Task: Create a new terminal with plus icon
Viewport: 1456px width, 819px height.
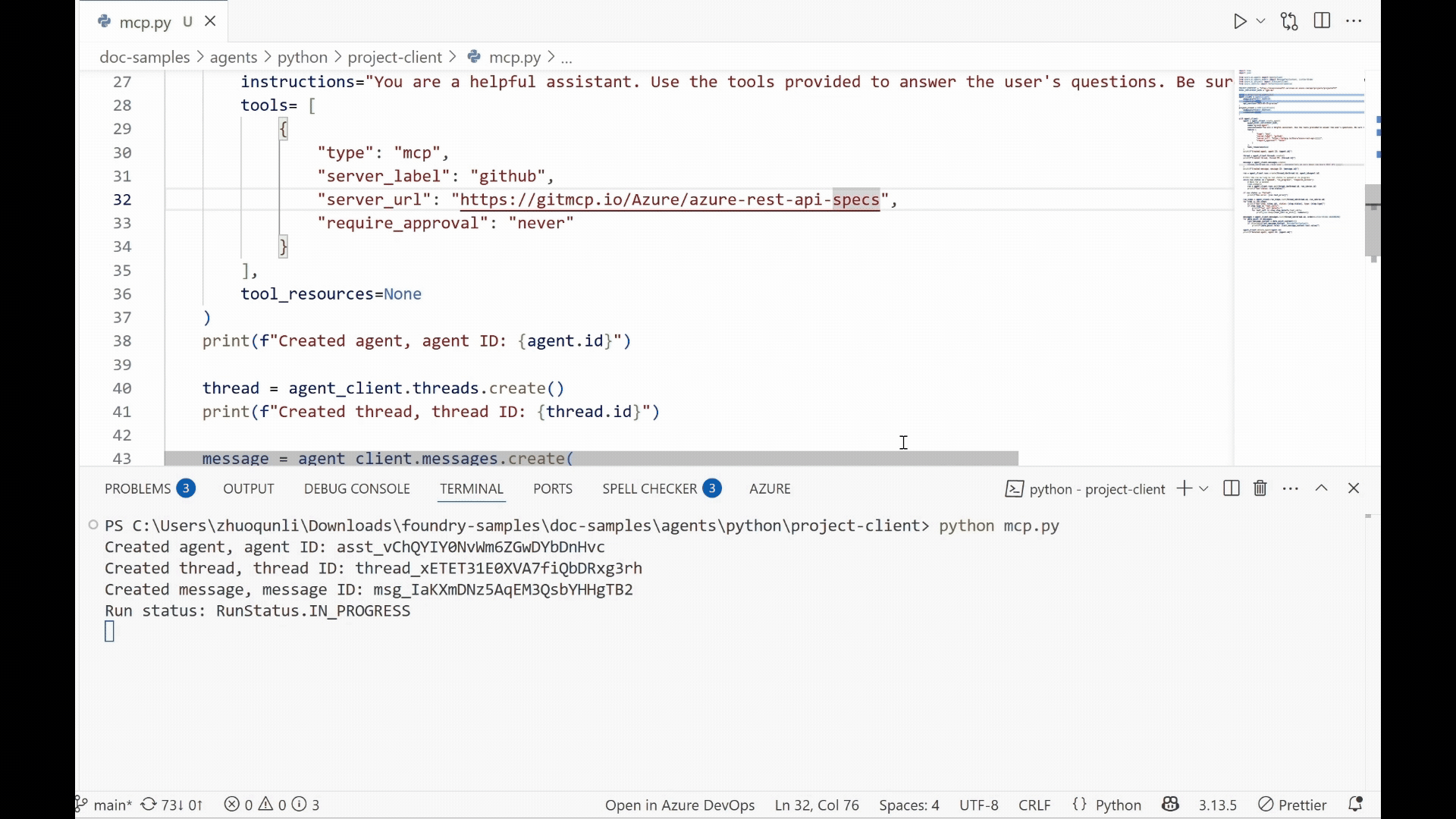Action: [1184, 488]
